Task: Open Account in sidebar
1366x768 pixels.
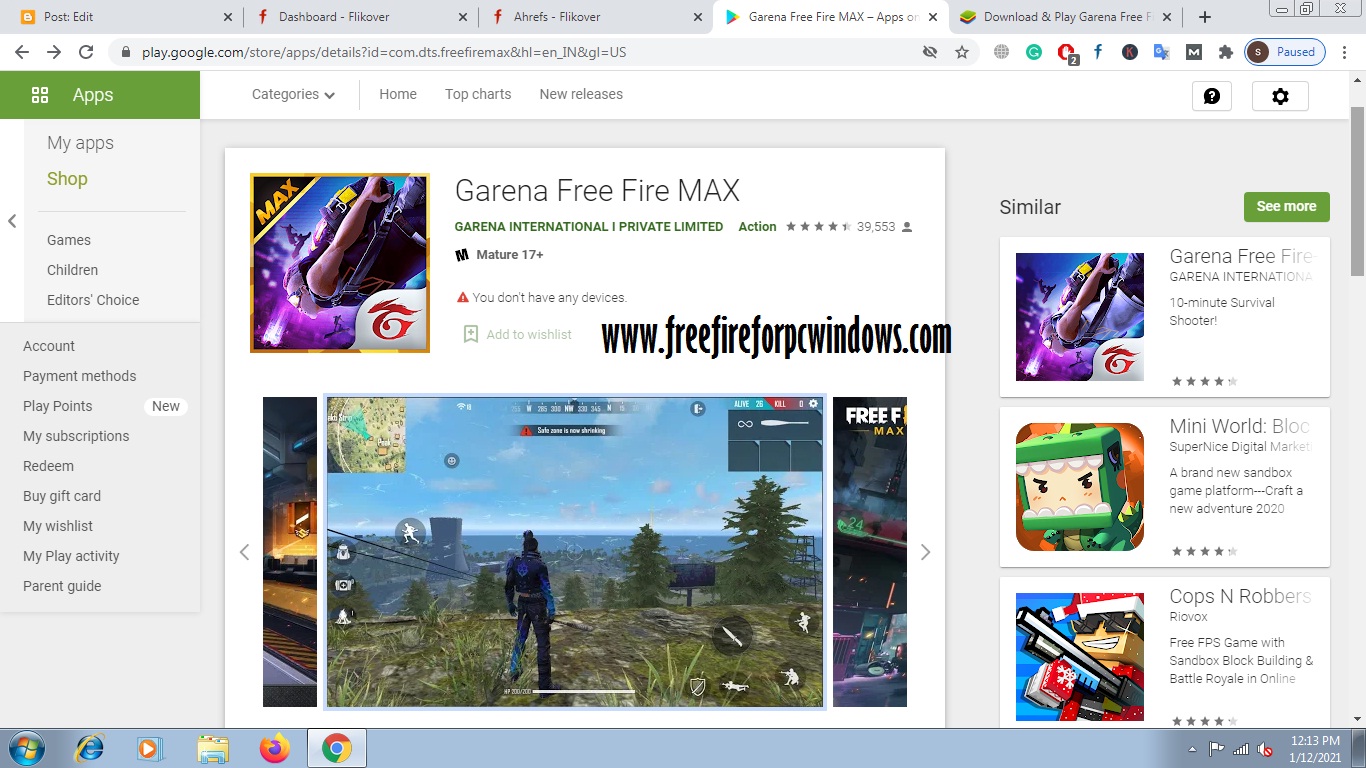Action: click(49, 346)
